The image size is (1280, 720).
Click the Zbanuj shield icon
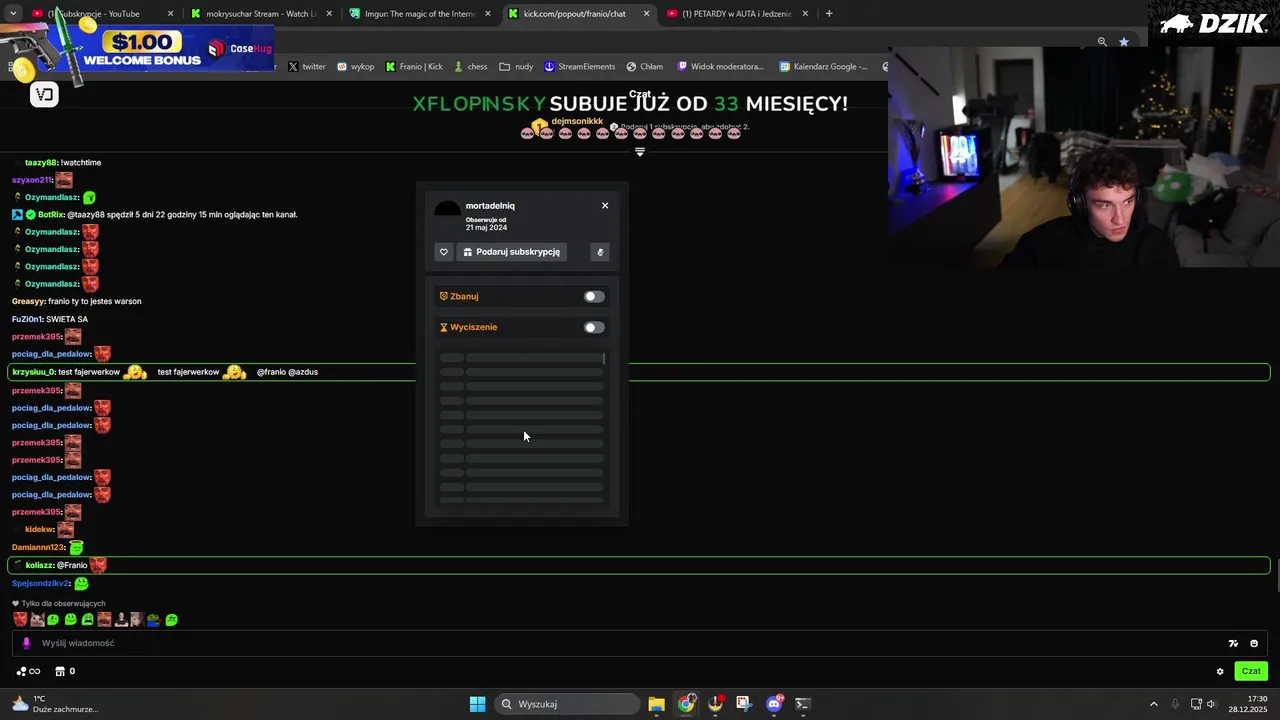(443, 296)
